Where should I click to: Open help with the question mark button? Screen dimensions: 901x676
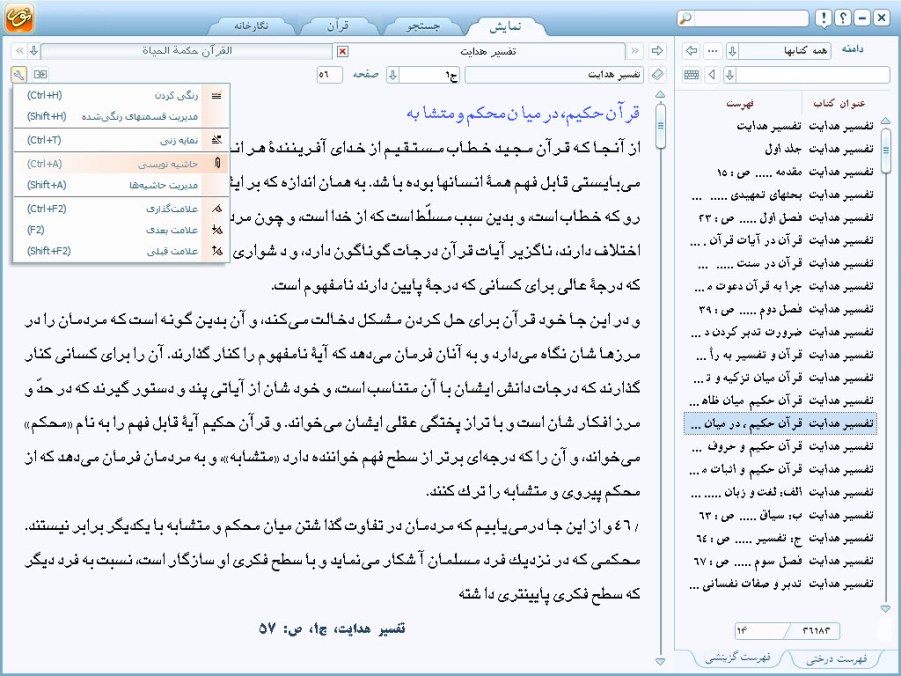pos(843,18)
